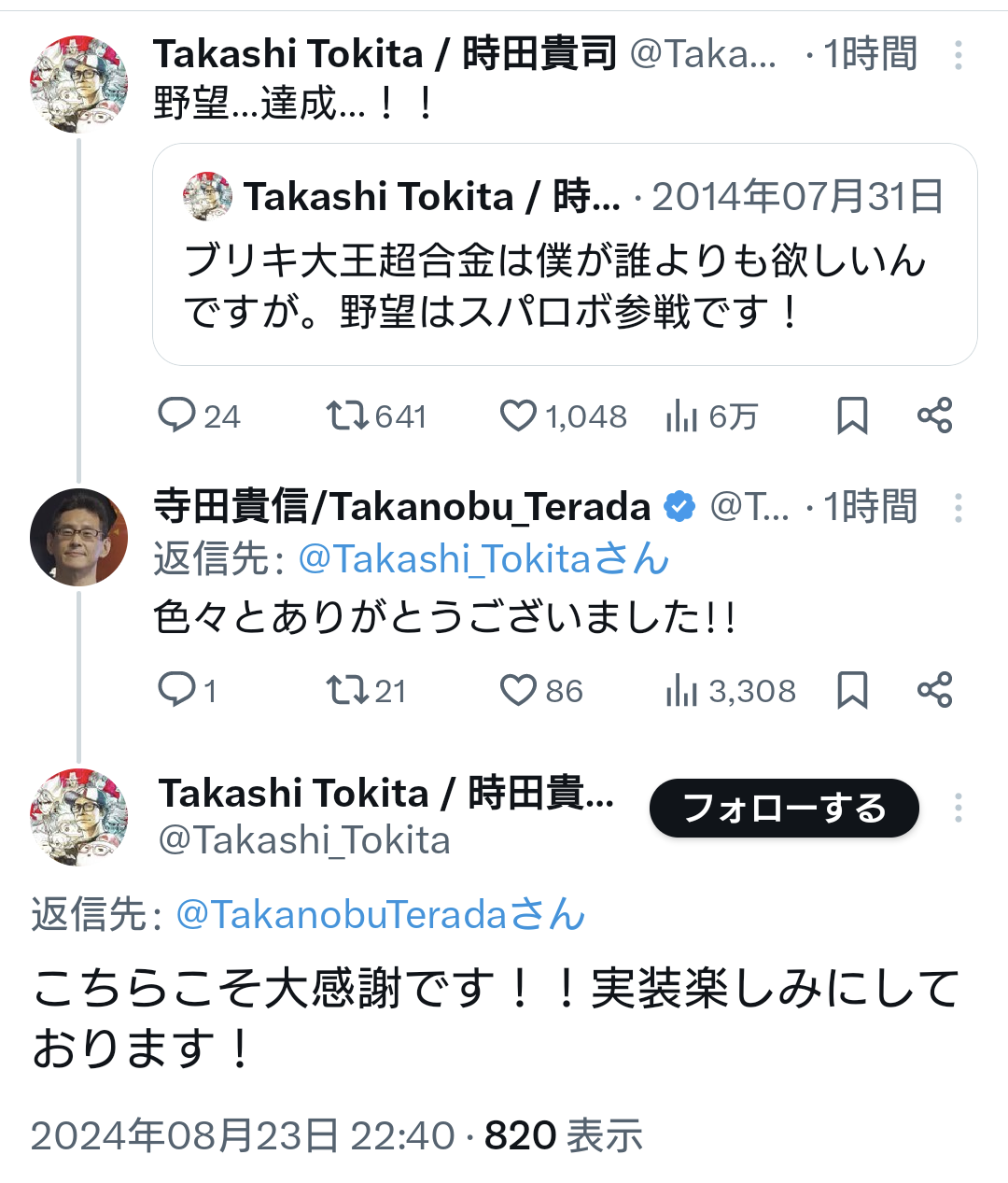Open the @Takashi_Tokitaさん reply-to mention link
The width and height of the screenshot is (1008, 1183).
coord(483,559)
